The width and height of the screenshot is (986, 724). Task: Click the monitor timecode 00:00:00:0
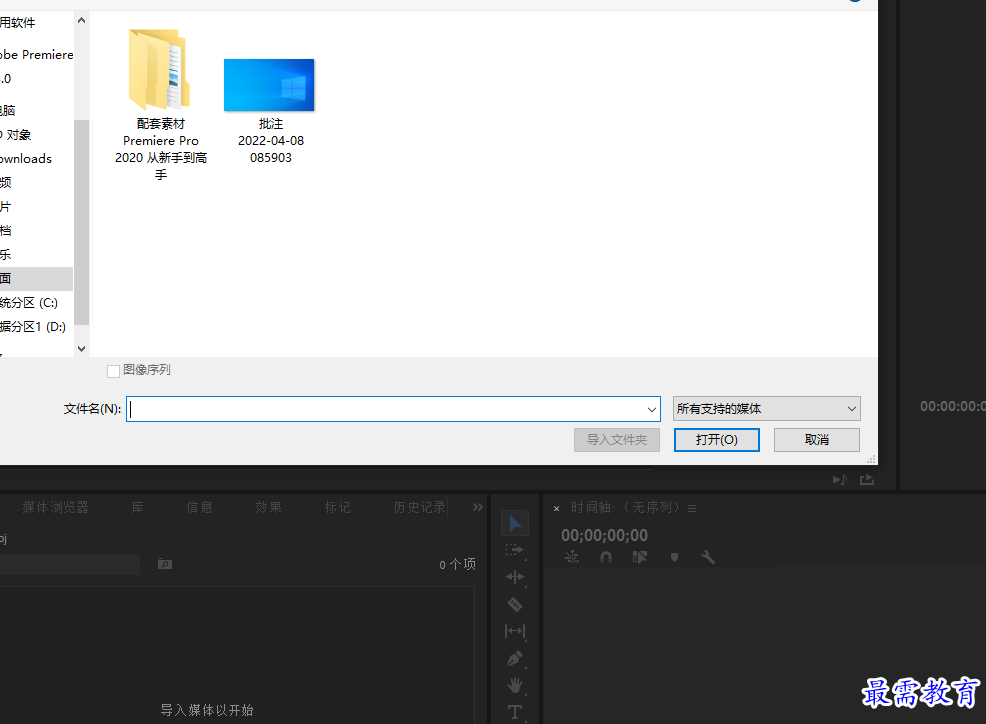(x=953, y=406)
